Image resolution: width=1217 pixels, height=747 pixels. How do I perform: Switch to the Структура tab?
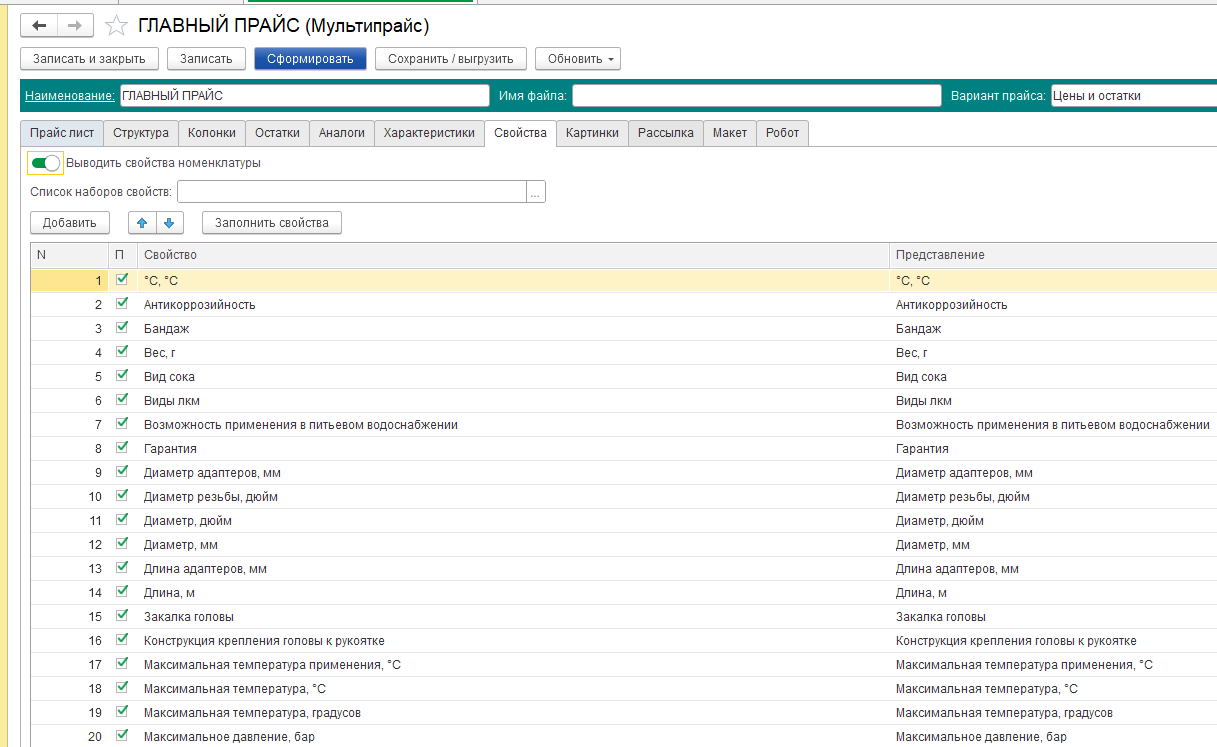(x=141, y=133)
